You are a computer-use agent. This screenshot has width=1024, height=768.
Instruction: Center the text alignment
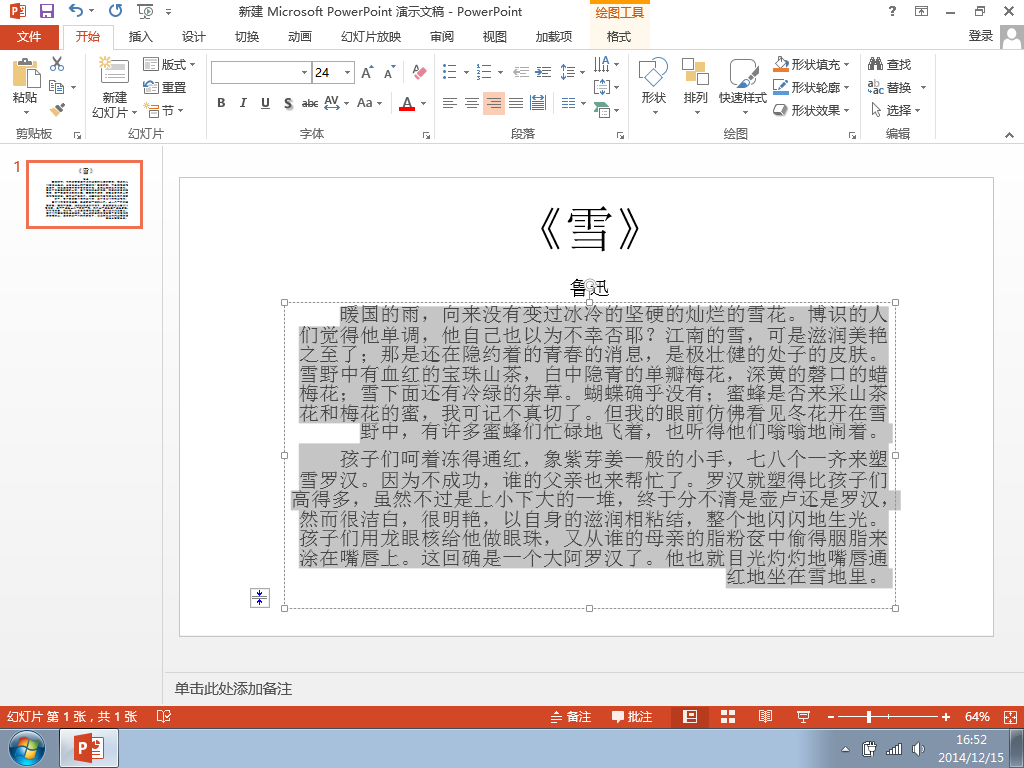472,103
